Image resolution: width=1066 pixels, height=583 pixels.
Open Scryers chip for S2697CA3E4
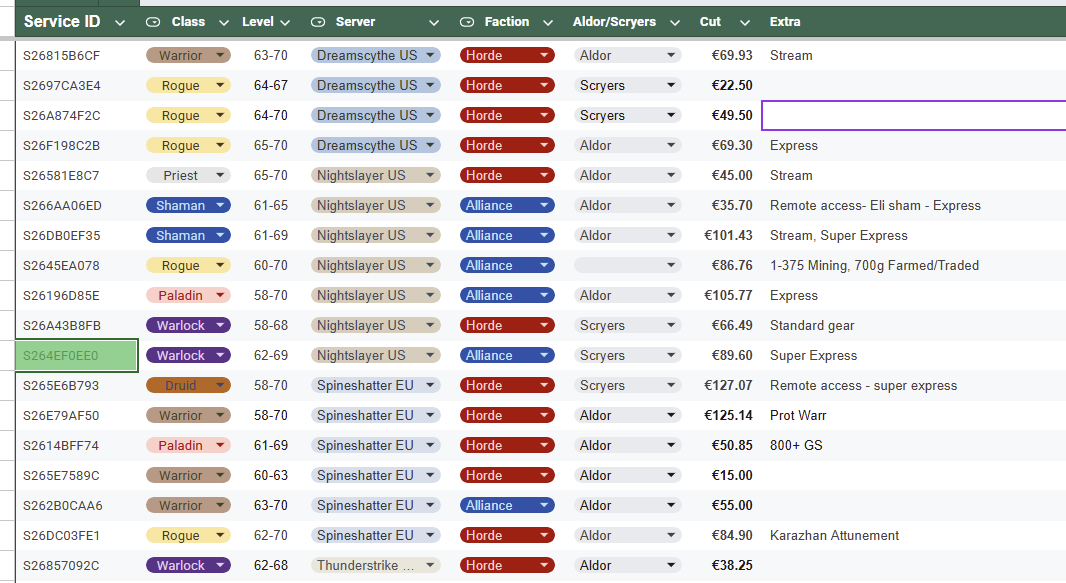click(627, 85)
